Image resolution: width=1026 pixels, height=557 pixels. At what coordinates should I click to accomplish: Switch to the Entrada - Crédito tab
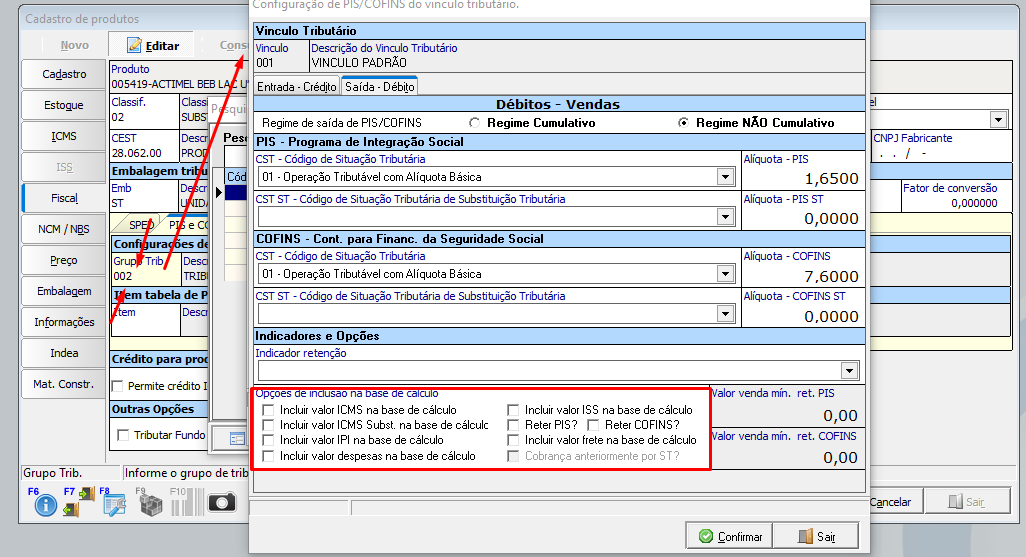296,87
